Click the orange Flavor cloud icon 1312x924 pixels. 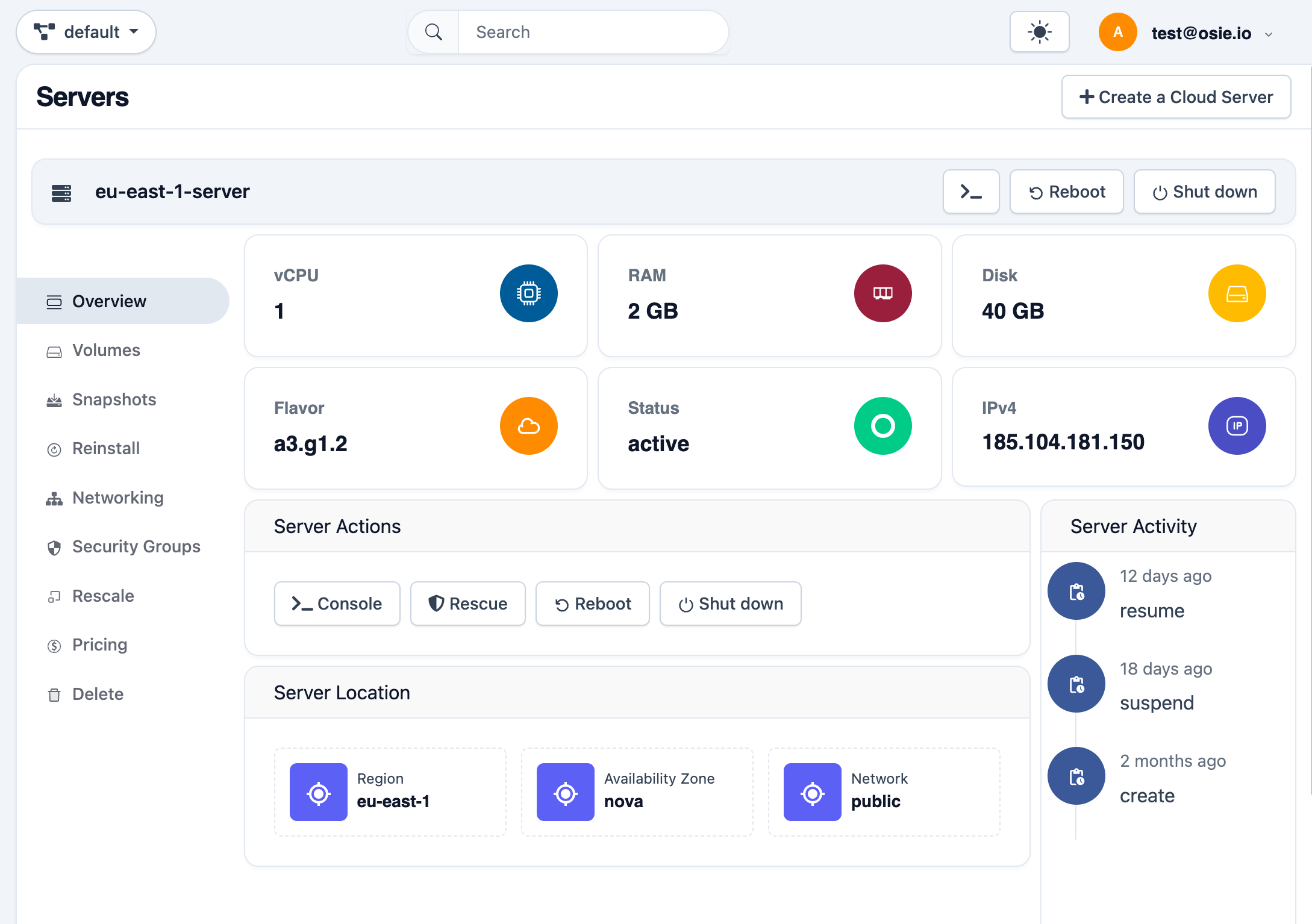(x=528, y=426)
